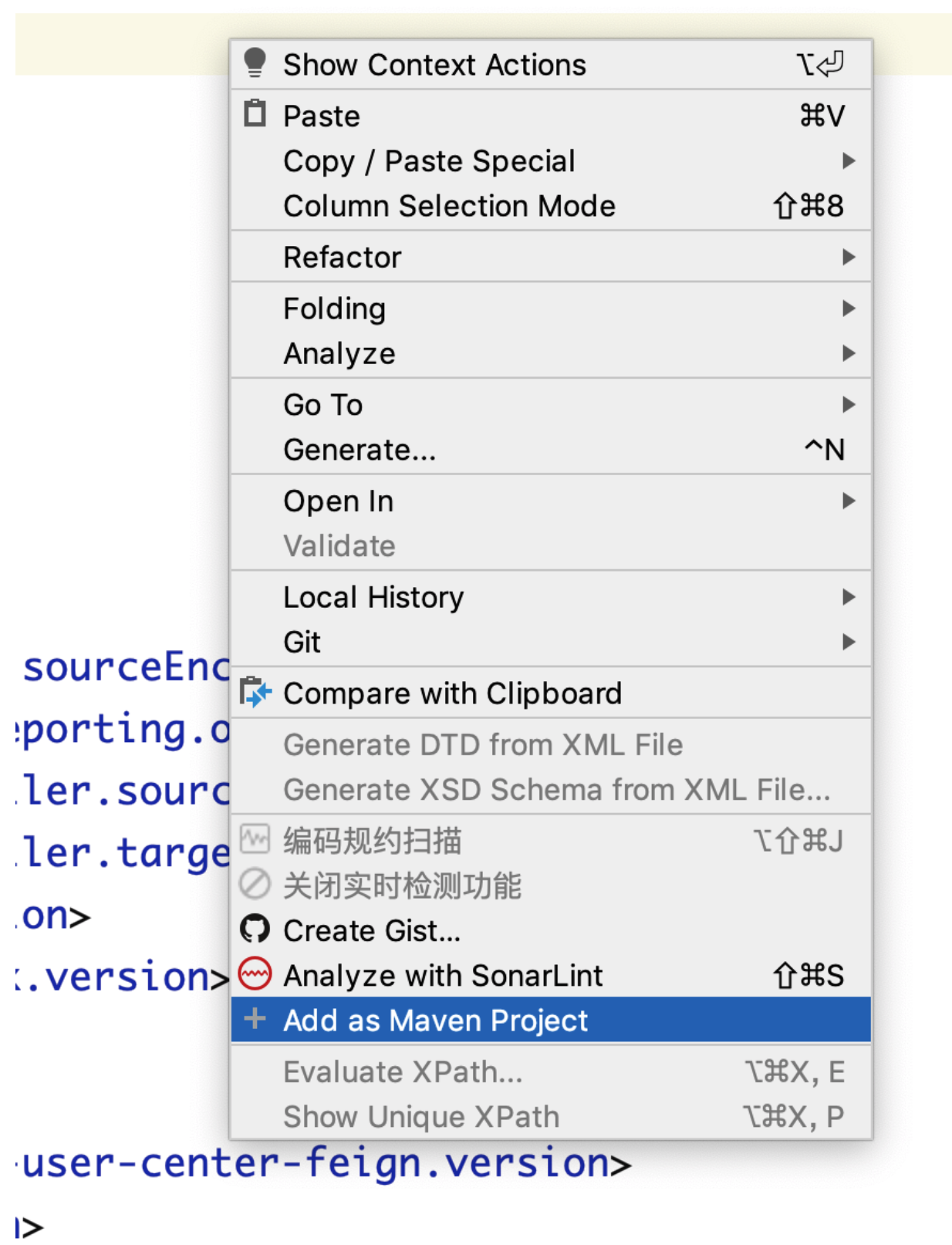
Task: Click the Compare with Clipboard icon
Action: (x=255, y=692)
